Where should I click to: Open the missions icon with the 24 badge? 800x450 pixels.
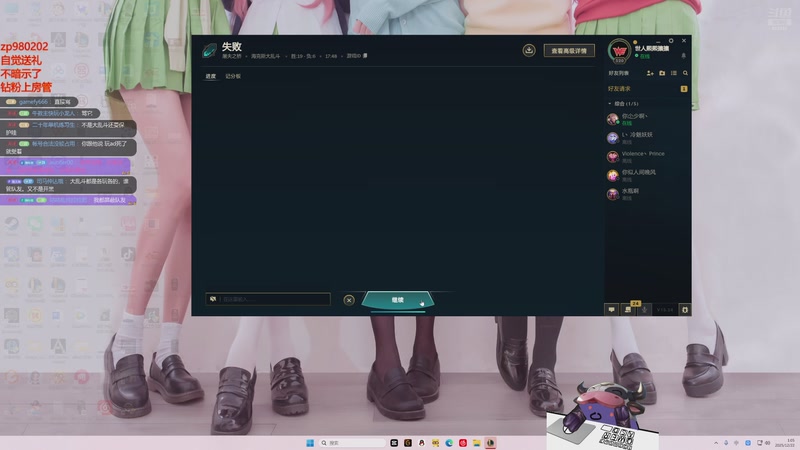click(629, 310)
